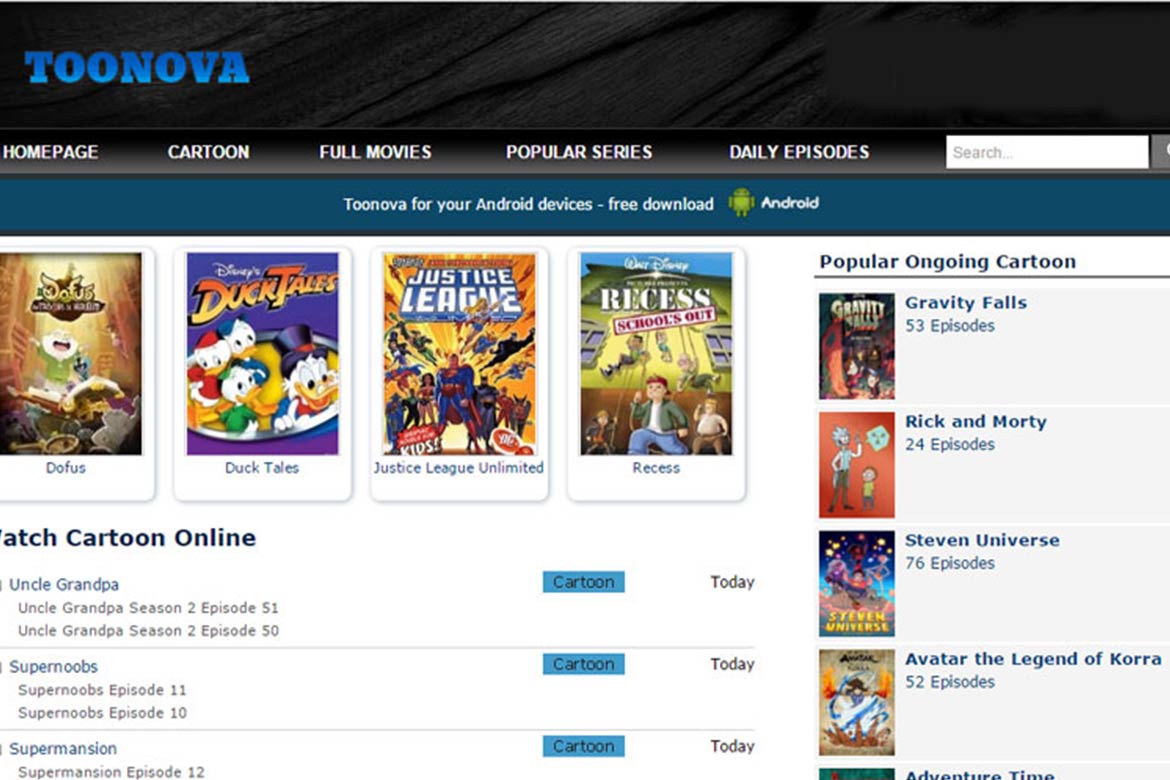Click the Android free download banner text

point(528,204)
